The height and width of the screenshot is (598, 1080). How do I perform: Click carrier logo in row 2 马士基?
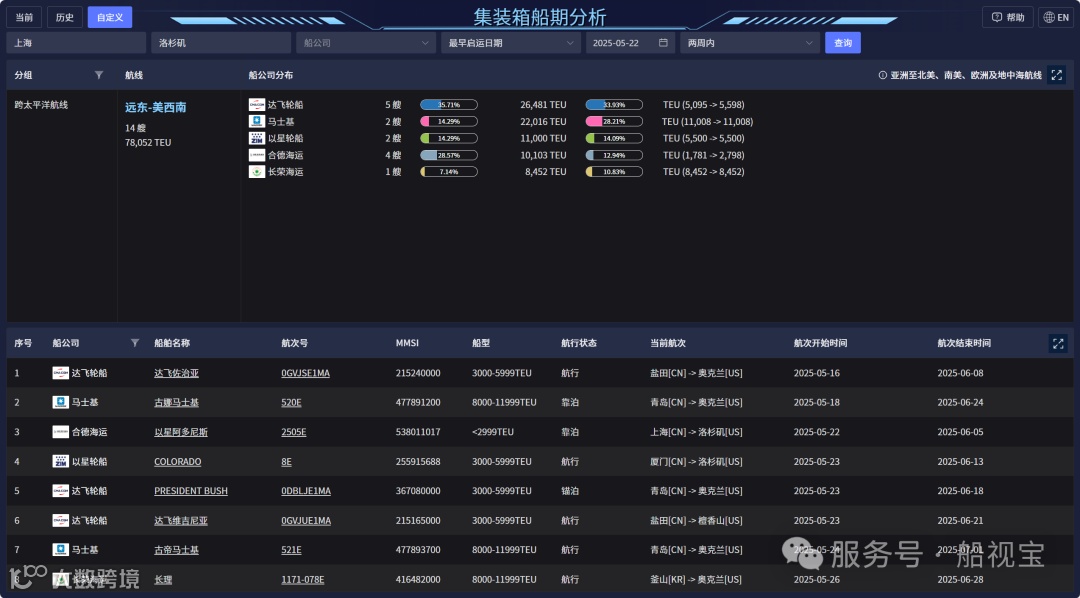tap(61, 402)
